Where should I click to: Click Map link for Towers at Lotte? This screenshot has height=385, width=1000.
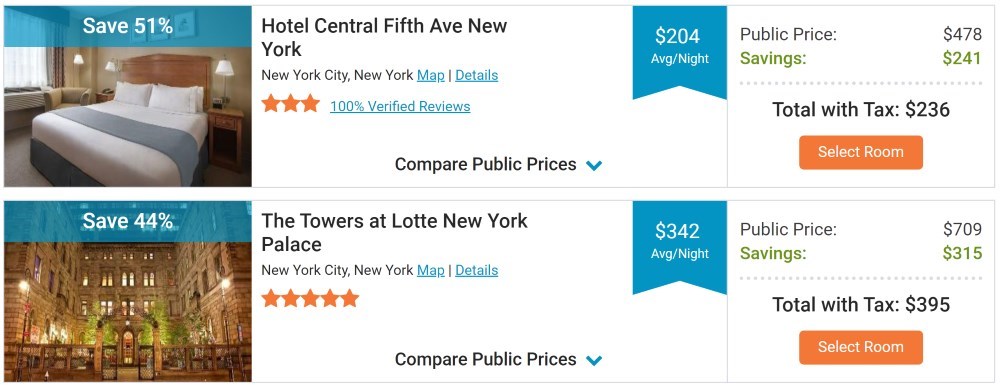point(430,270)
